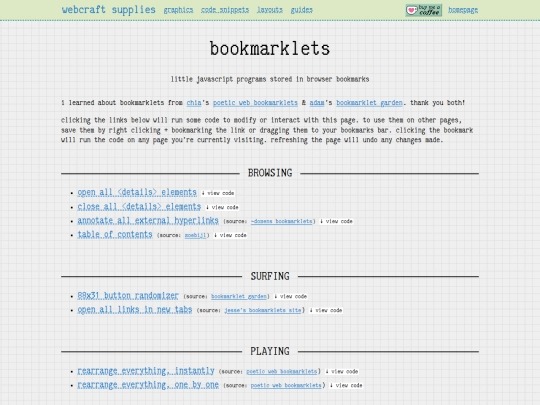Click the PLAYING section heading
Viewport: 540px width, 405px height.
click(x=270, y=351)
